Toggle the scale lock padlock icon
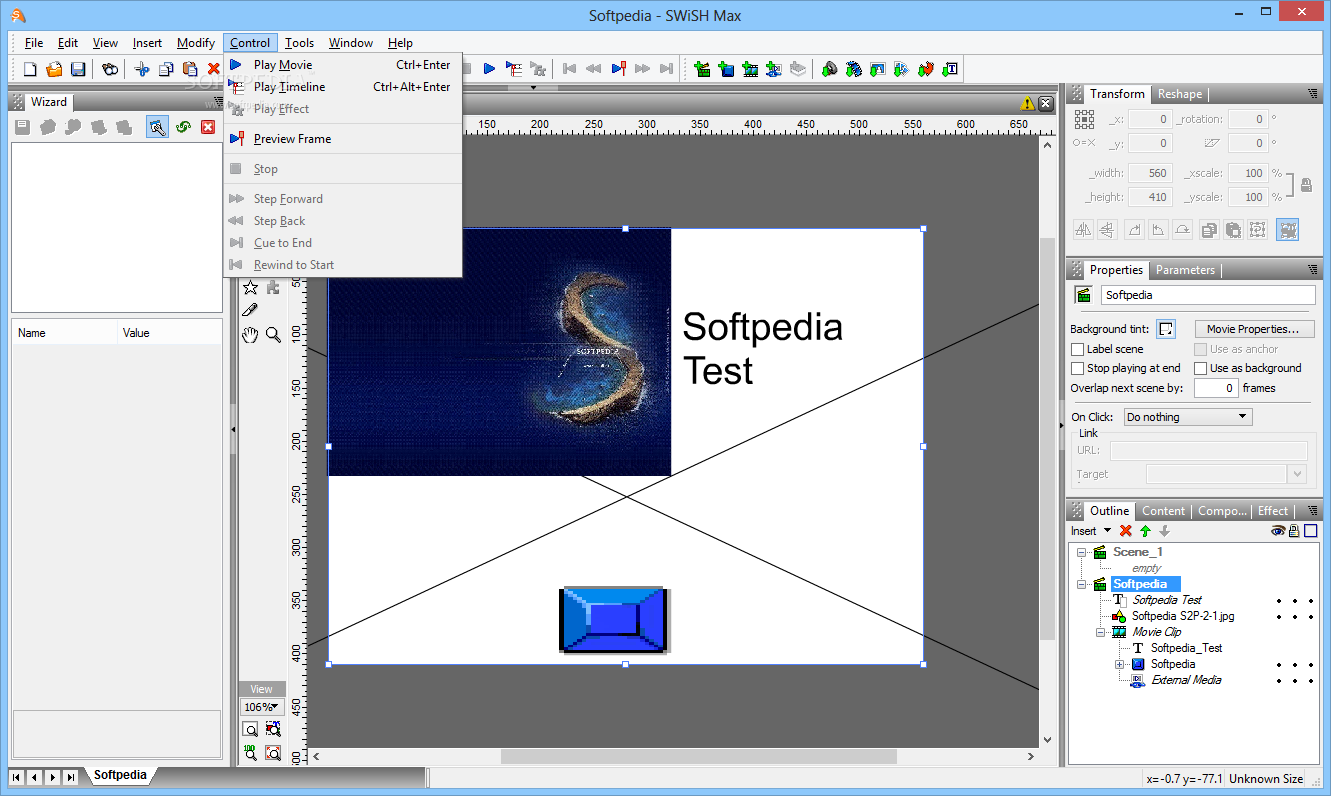1331x796 pixels. [x=1306, y=185]
